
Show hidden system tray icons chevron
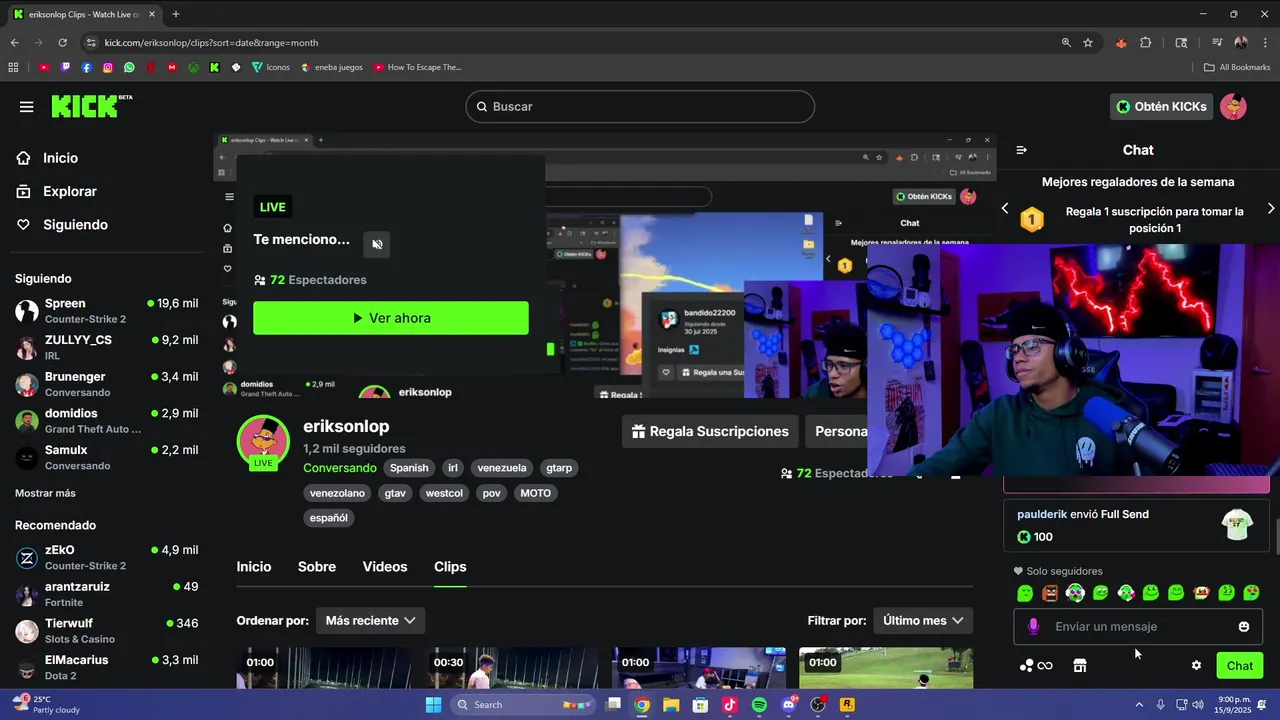pos(1139,705)
